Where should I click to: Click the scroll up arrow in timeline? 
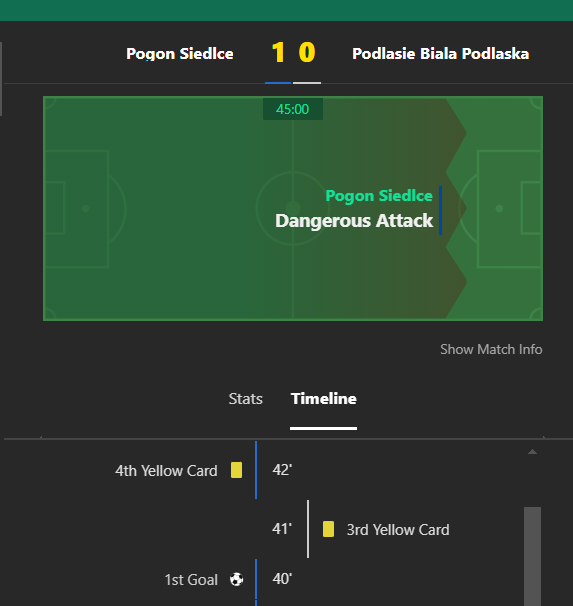[x=532, y=452]
